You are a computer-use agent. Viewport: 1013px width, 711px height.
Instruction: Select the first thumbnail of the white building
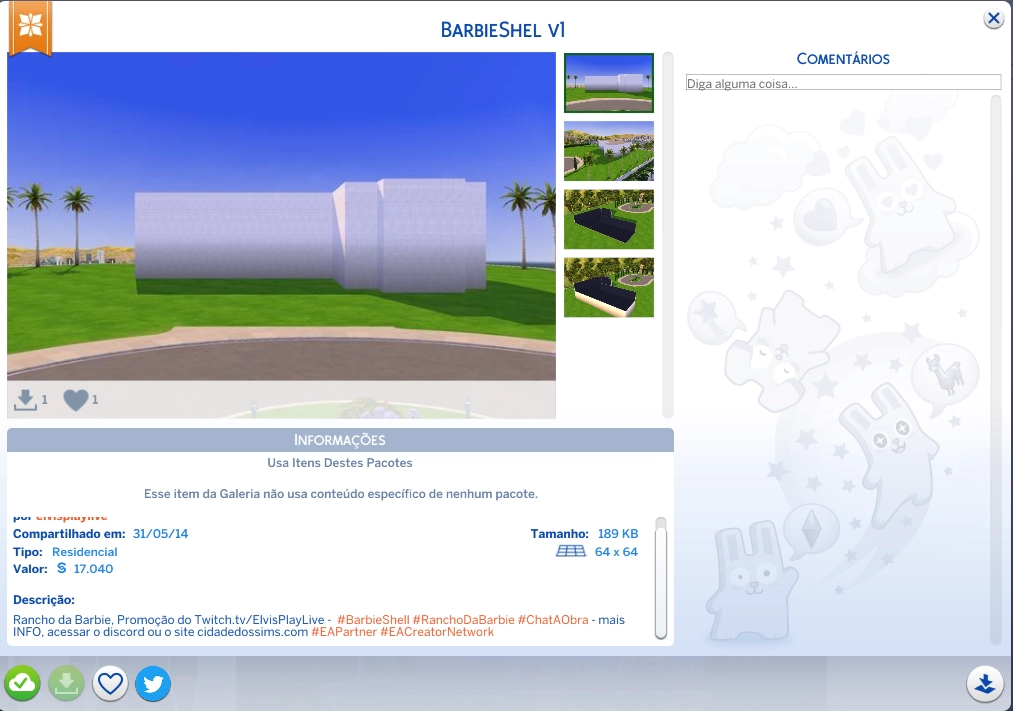tap(608, 82)
